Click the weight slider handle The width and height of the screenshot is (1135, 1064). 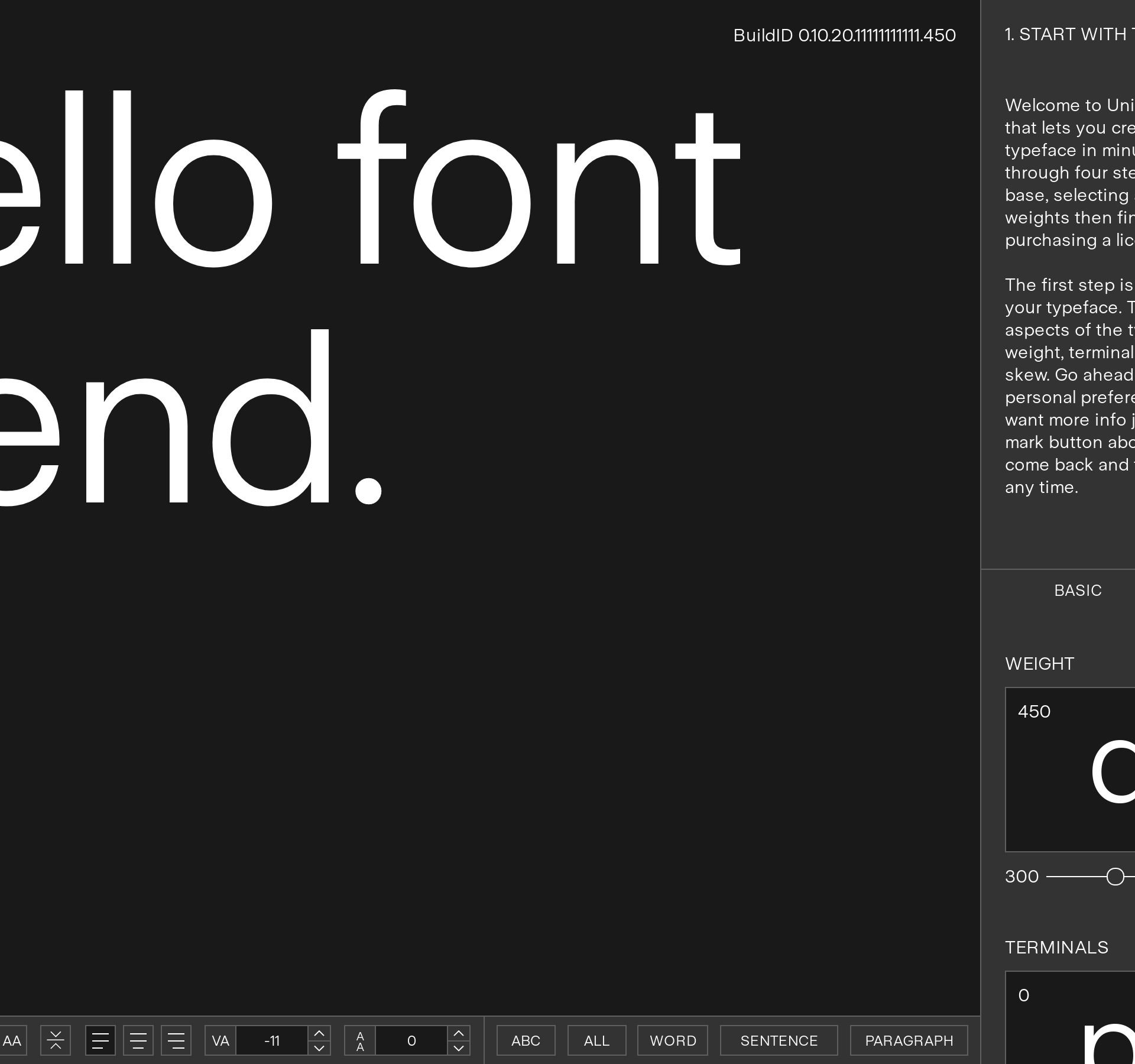click(1115, 877)
